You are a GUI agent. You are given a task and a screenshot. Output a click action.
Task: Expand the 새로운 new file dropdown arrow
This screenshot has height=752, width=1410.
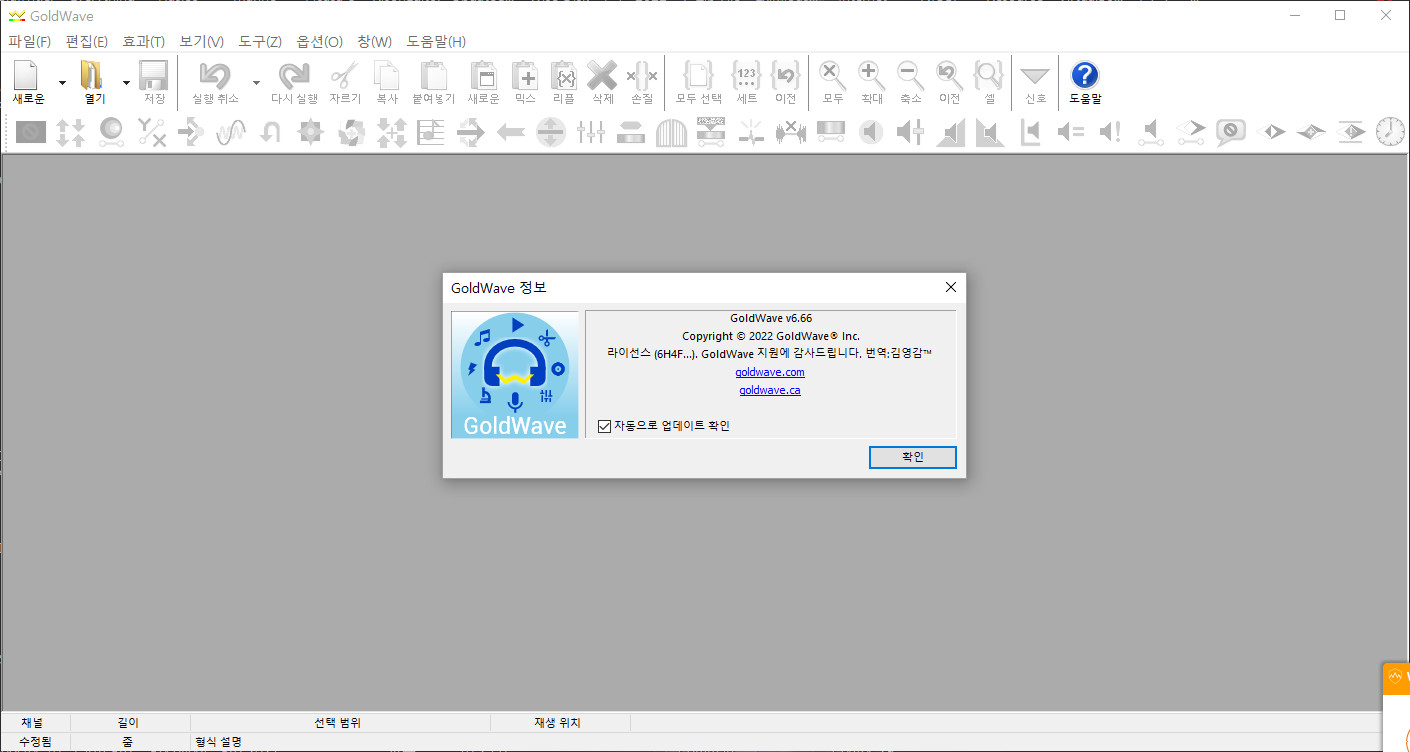click(x=62, y=83)
